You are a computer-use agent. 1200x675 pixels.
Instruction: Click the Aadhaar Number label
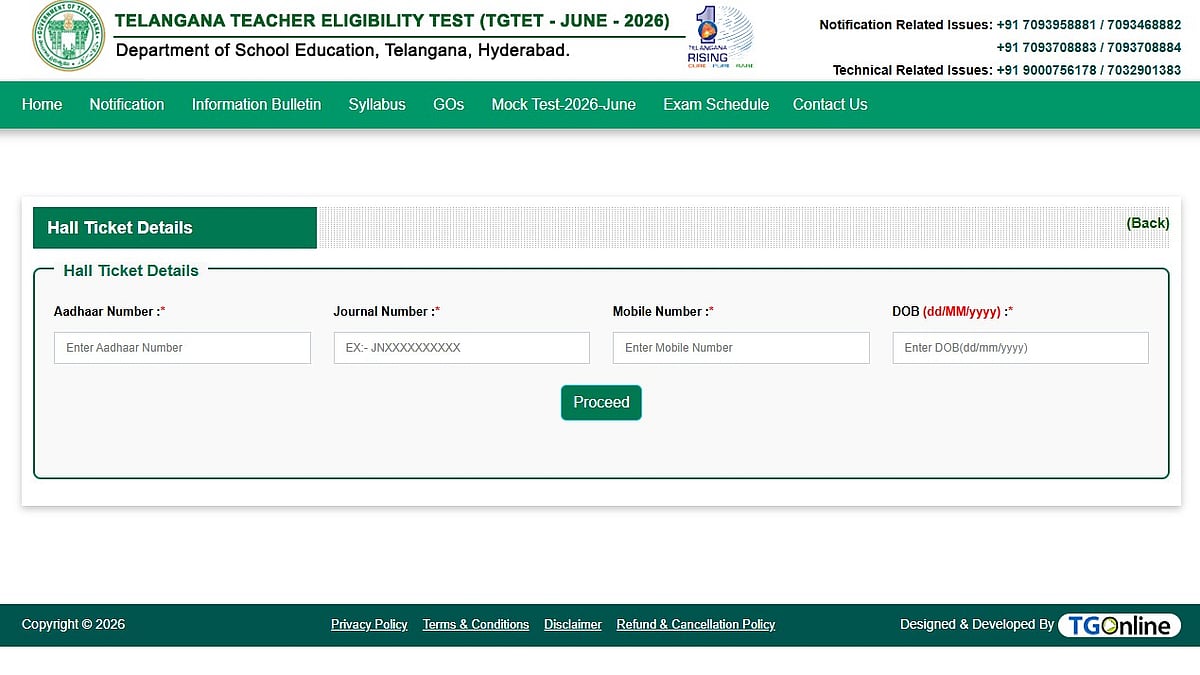coord(109,311)
